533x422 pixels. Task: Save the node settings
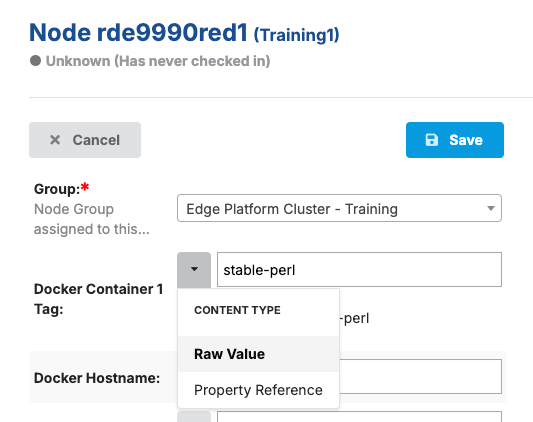(x=454, y=140)
